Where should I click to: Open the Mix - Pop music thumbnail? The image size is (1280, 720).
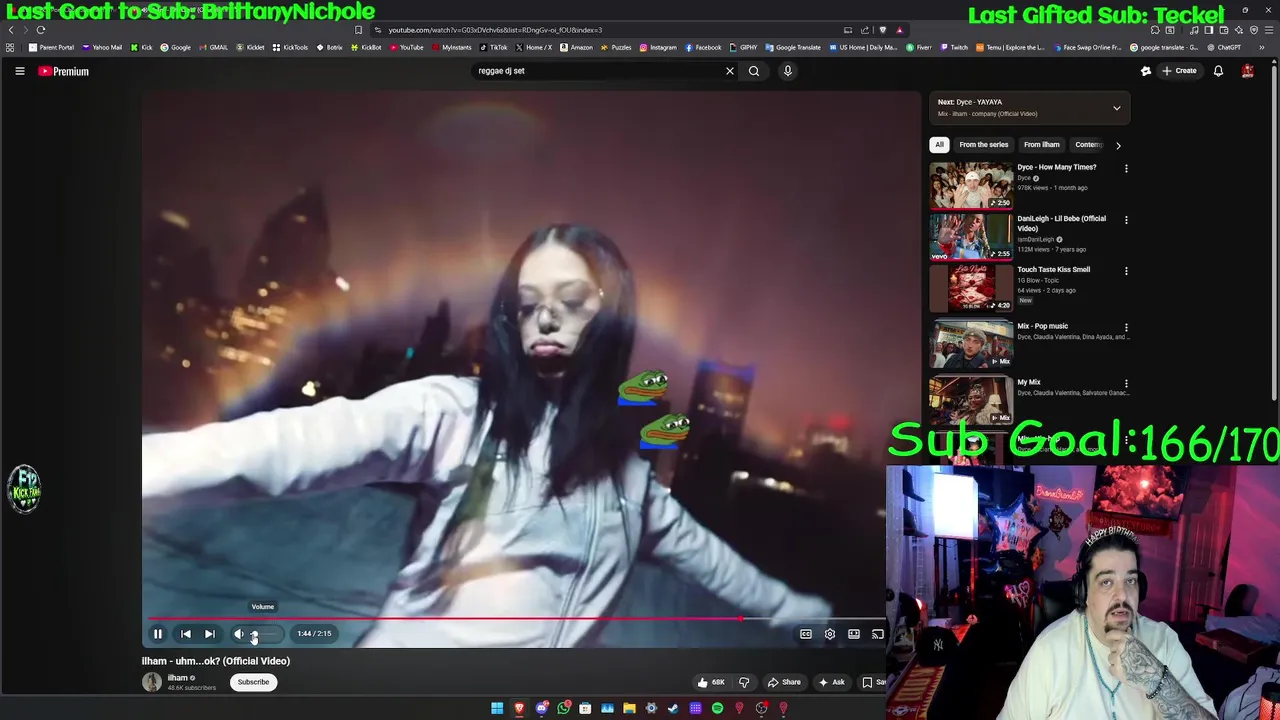point(970,345)
